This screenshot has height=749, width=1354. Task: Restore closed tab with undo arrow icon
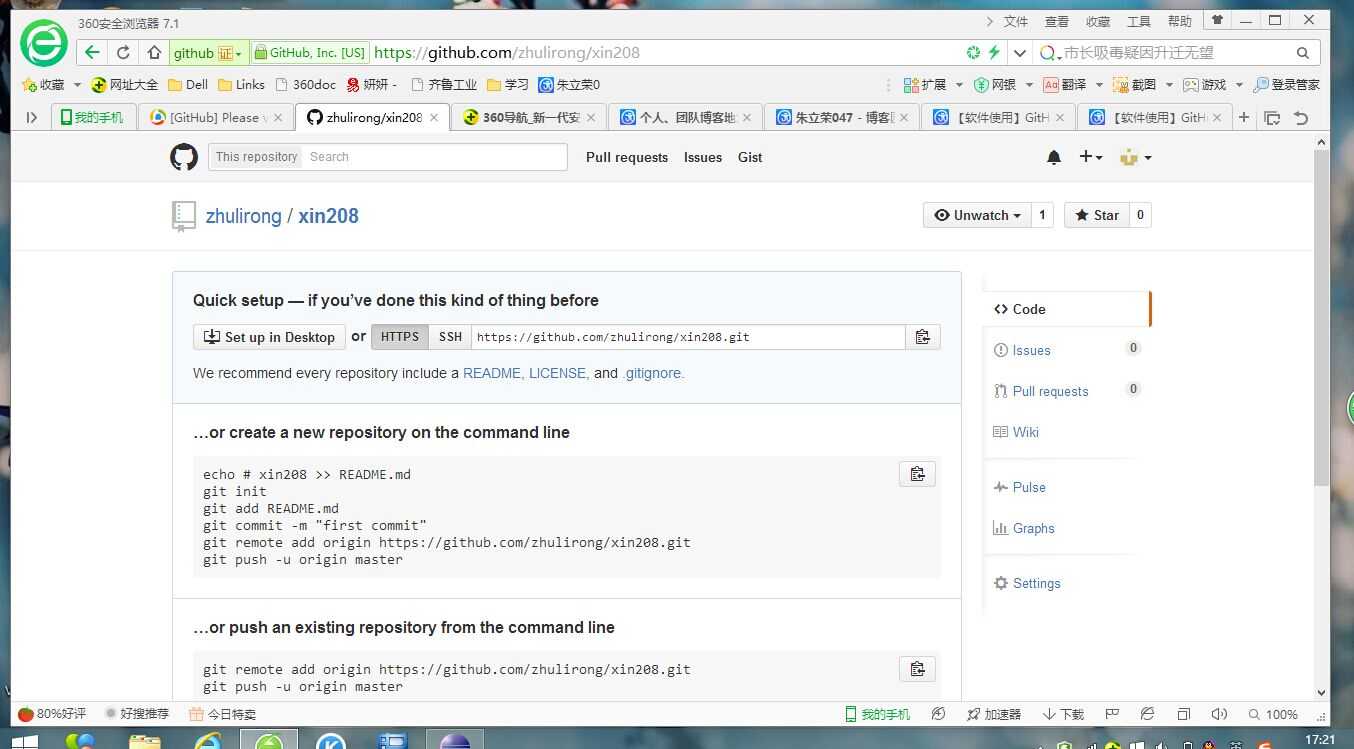coord(1301,117)
